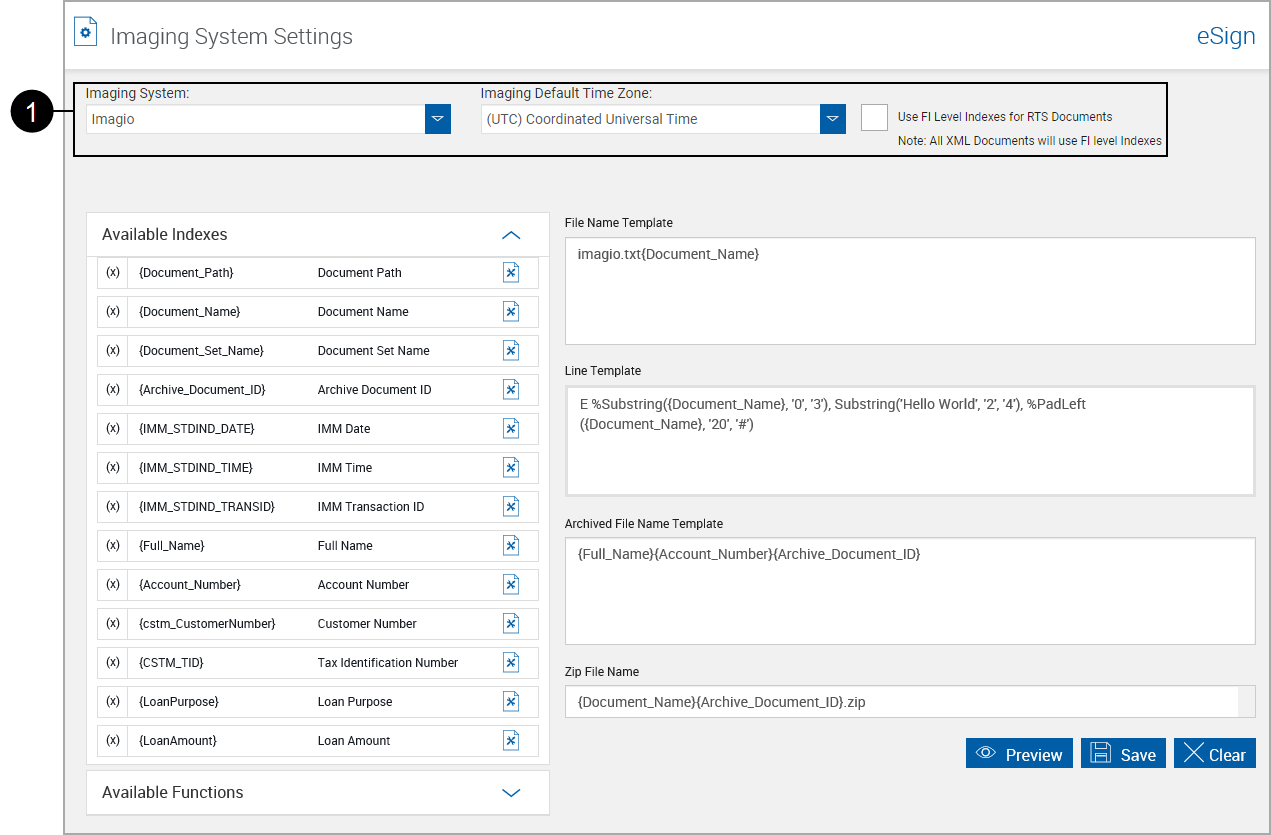Click the icon next to Loan Amount
The height and width of the screenshot is (835, 1271).
[511, 741]
